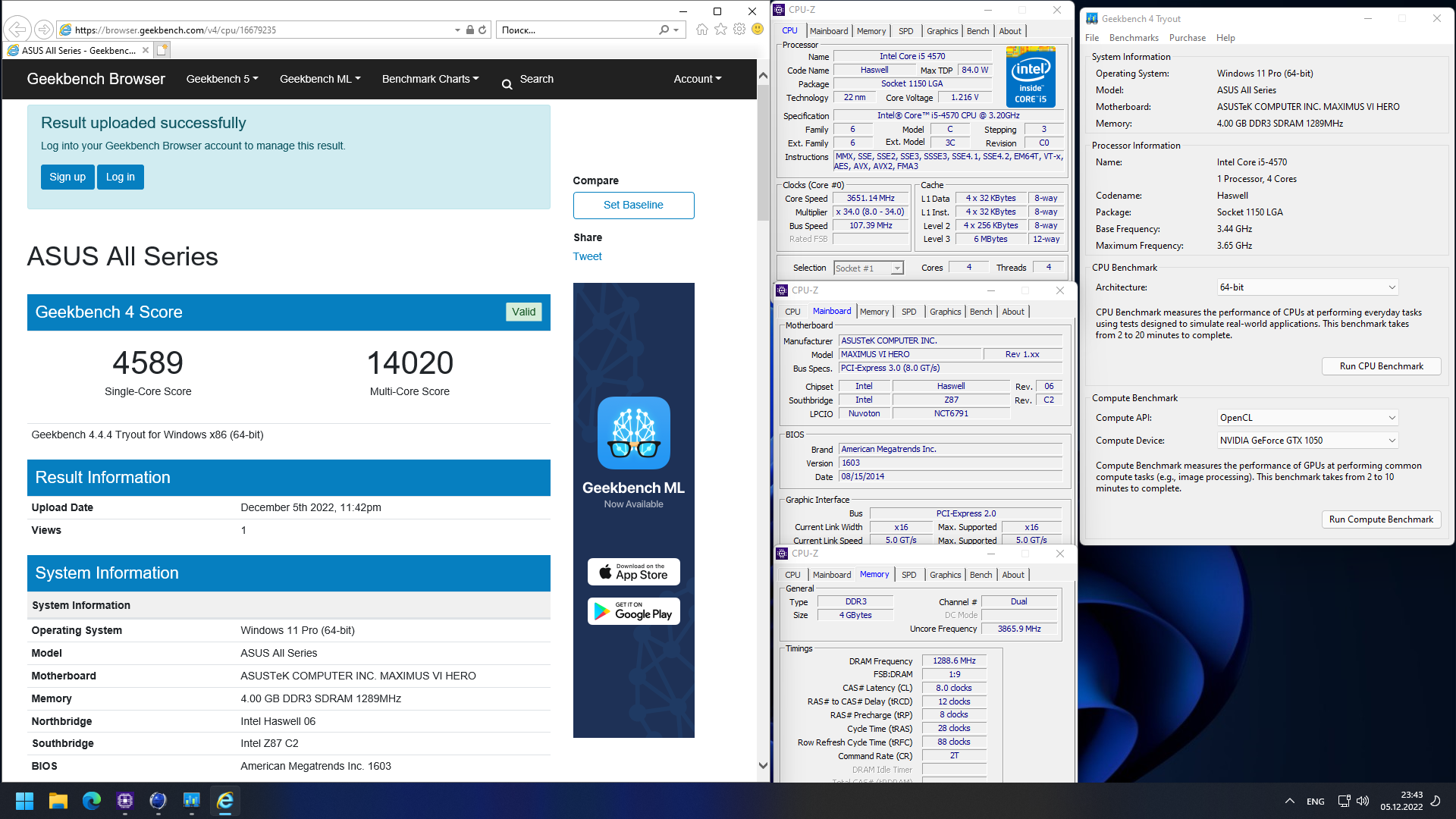1456x819 pixels.
Task: Click the Valid badge on score header
Action: coord(523,312)
